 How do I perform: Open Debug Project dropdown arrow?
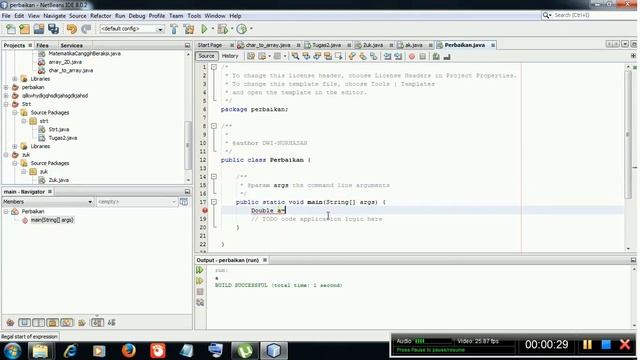click(232, 29)
